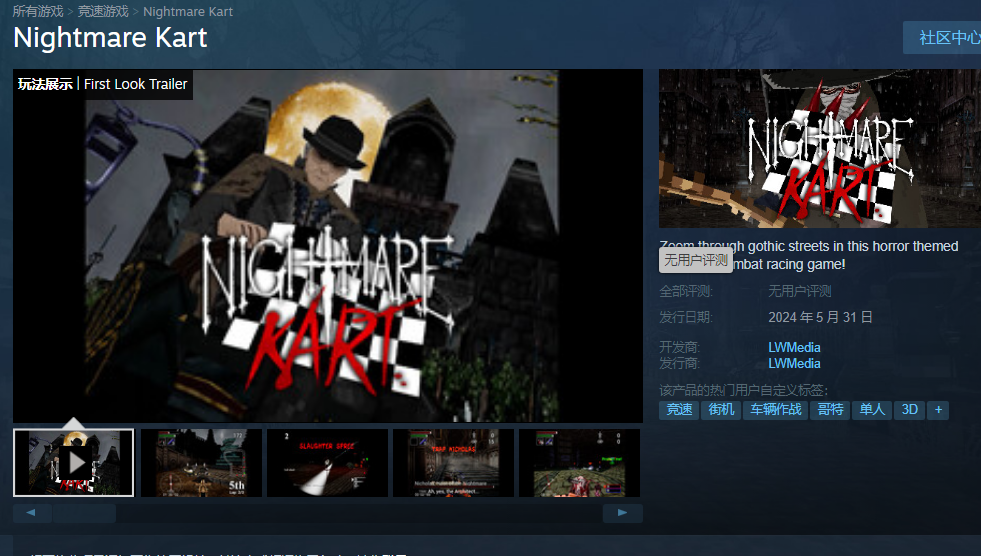Select the last visible screenshot thumbnail

579,463
